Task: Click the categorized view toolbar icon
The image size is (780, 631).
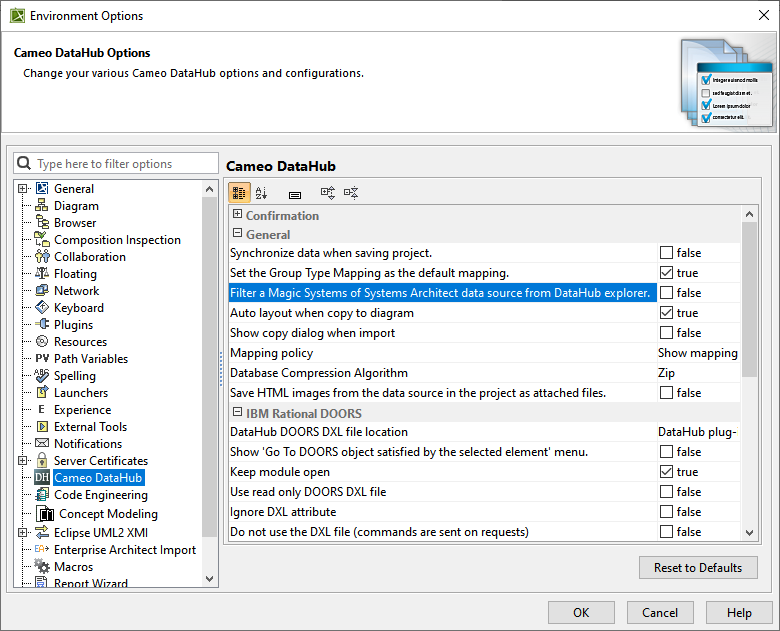Action: pyautogui.click(x=239, y=193)
